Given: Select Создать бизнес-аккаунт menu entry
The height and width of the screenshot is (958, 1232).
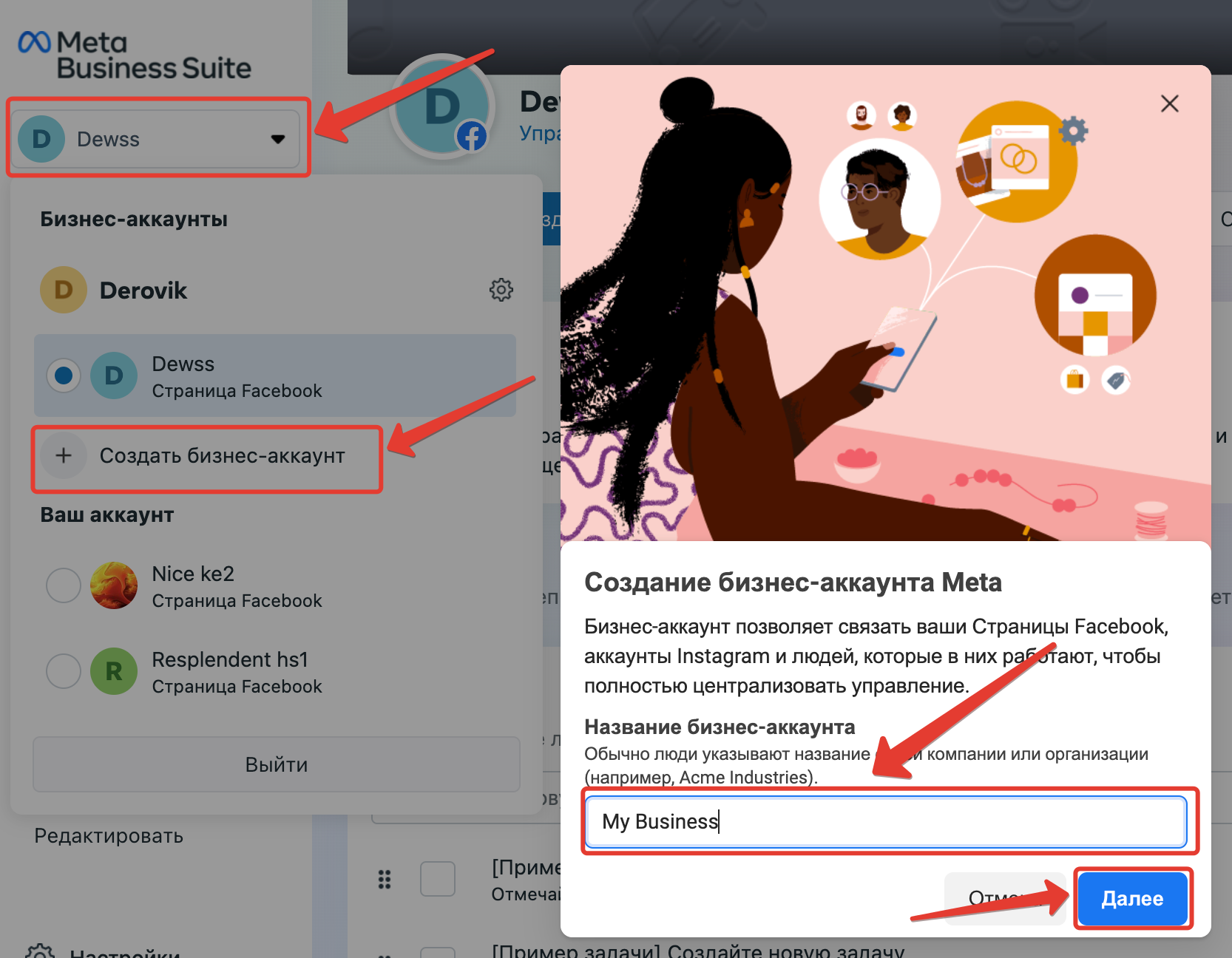Looking at the screenshot, I should [x=222, y=456].
